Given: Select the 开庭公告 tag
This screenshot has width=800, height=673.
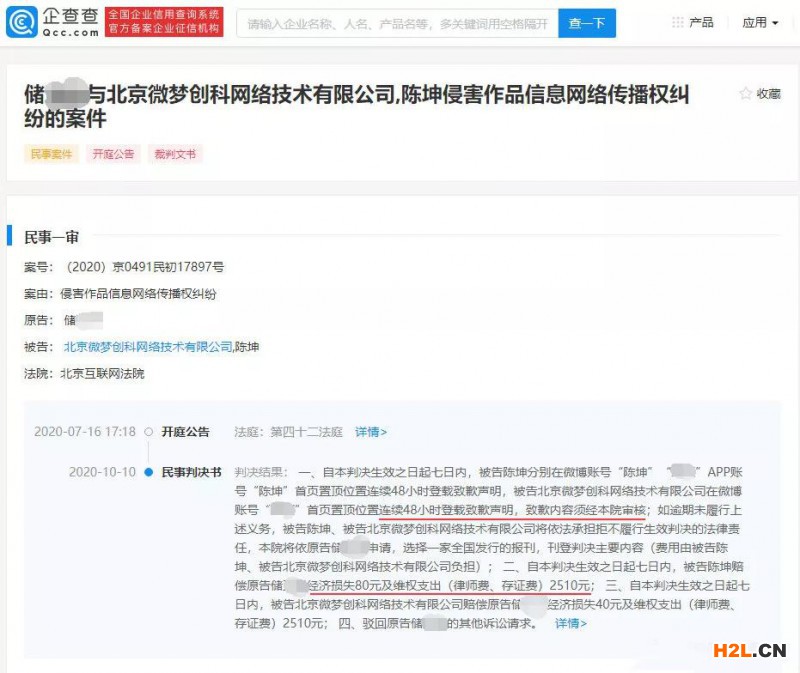Looking at the screenshot, I should point(113,154).
